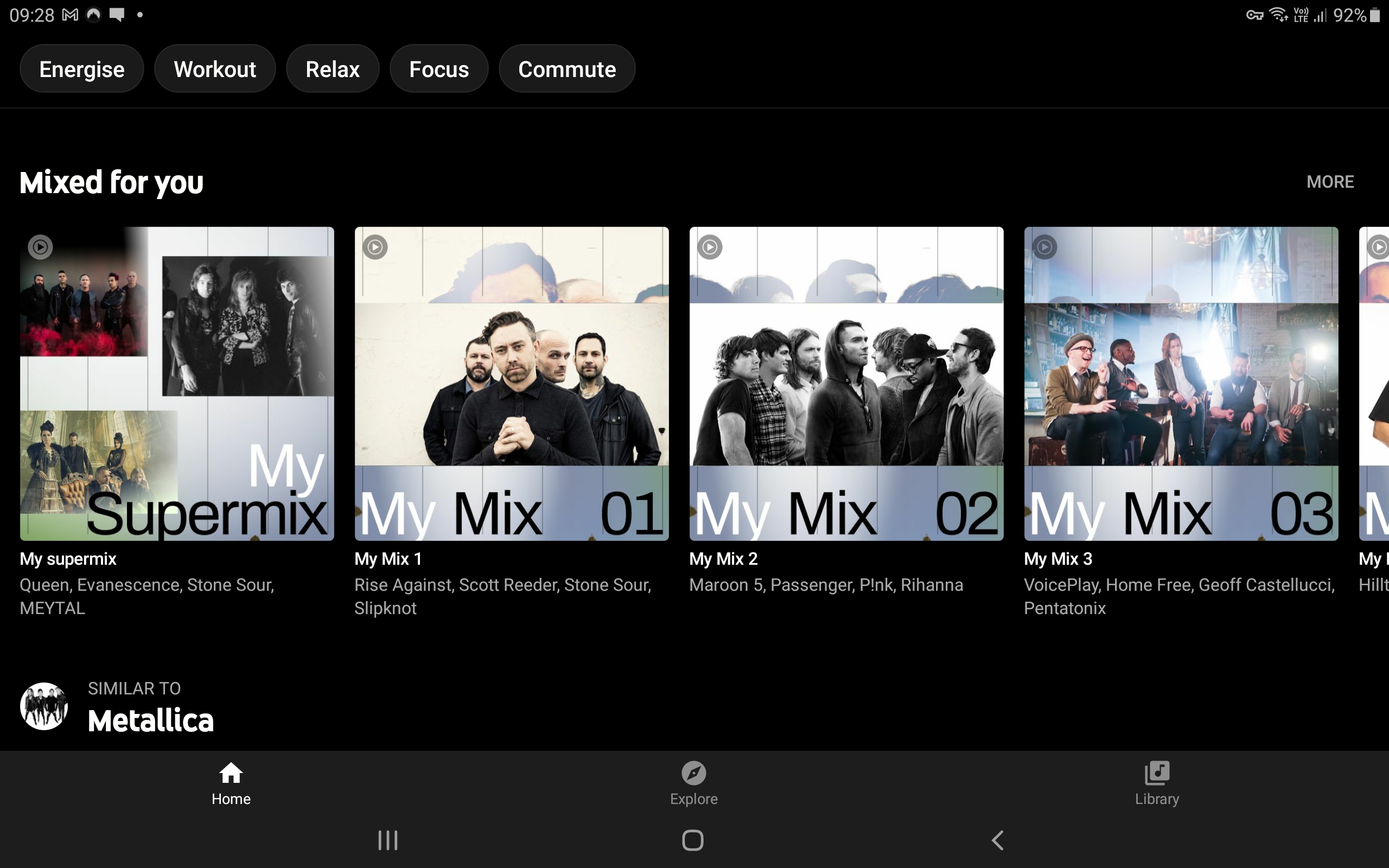Open the 'My supermix' title text

click(68, 559)
